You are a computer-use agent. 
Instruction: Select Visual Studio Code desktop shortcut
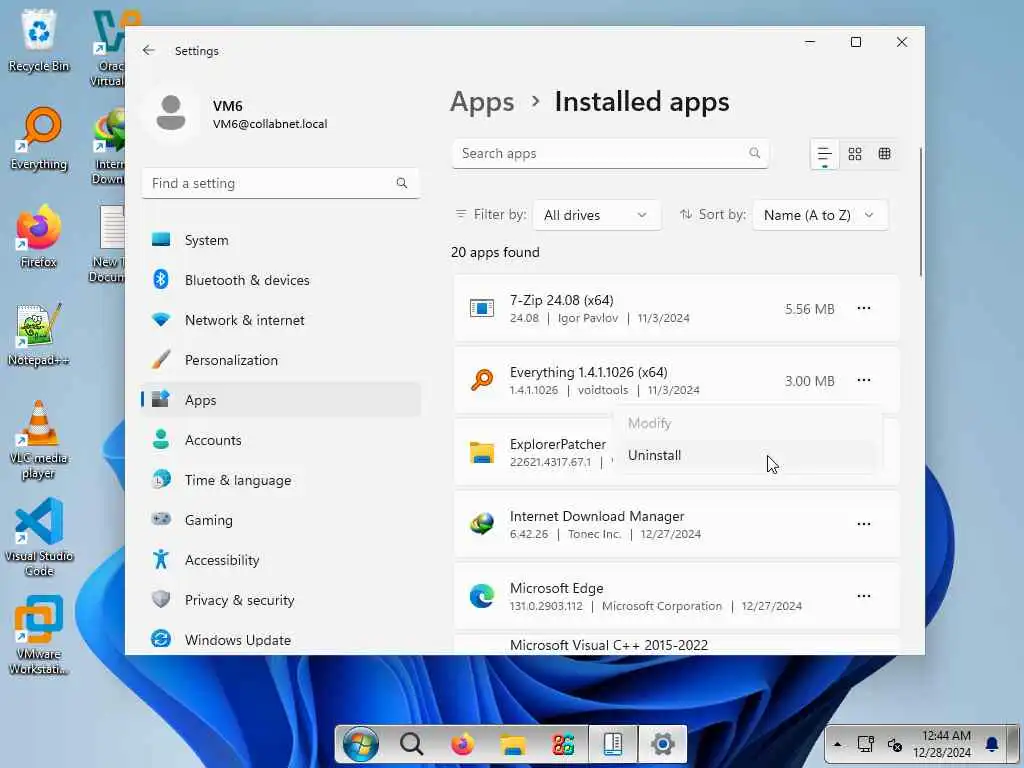pyautogui.click(x=39, y=537)
